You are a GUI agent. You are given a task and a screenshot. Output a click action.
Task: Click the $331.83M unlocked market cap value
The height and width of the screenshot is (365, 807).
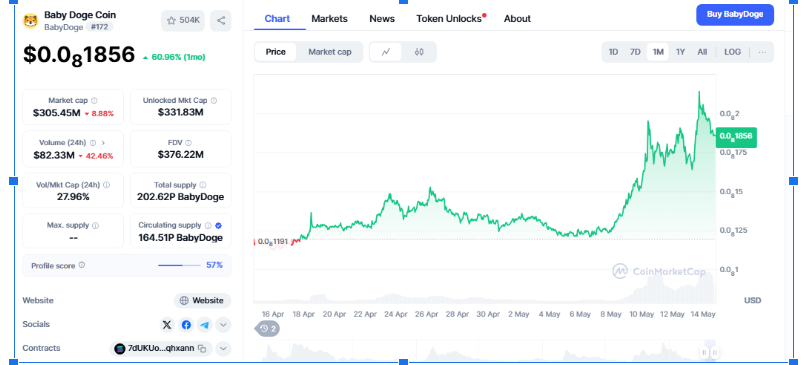(x=181, y=112)
